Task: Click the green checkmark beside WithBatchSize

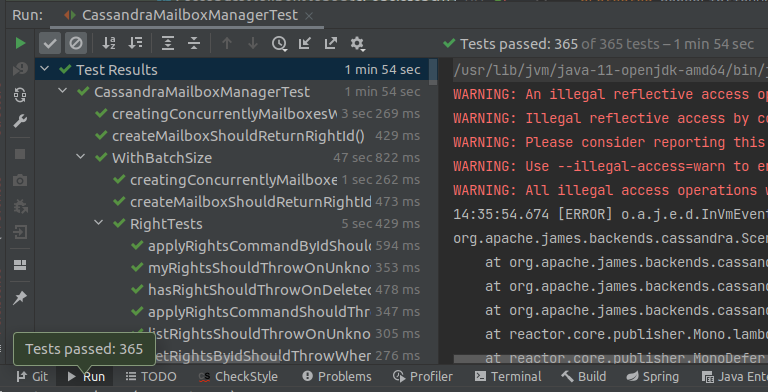Action: [x=101, y=157]
